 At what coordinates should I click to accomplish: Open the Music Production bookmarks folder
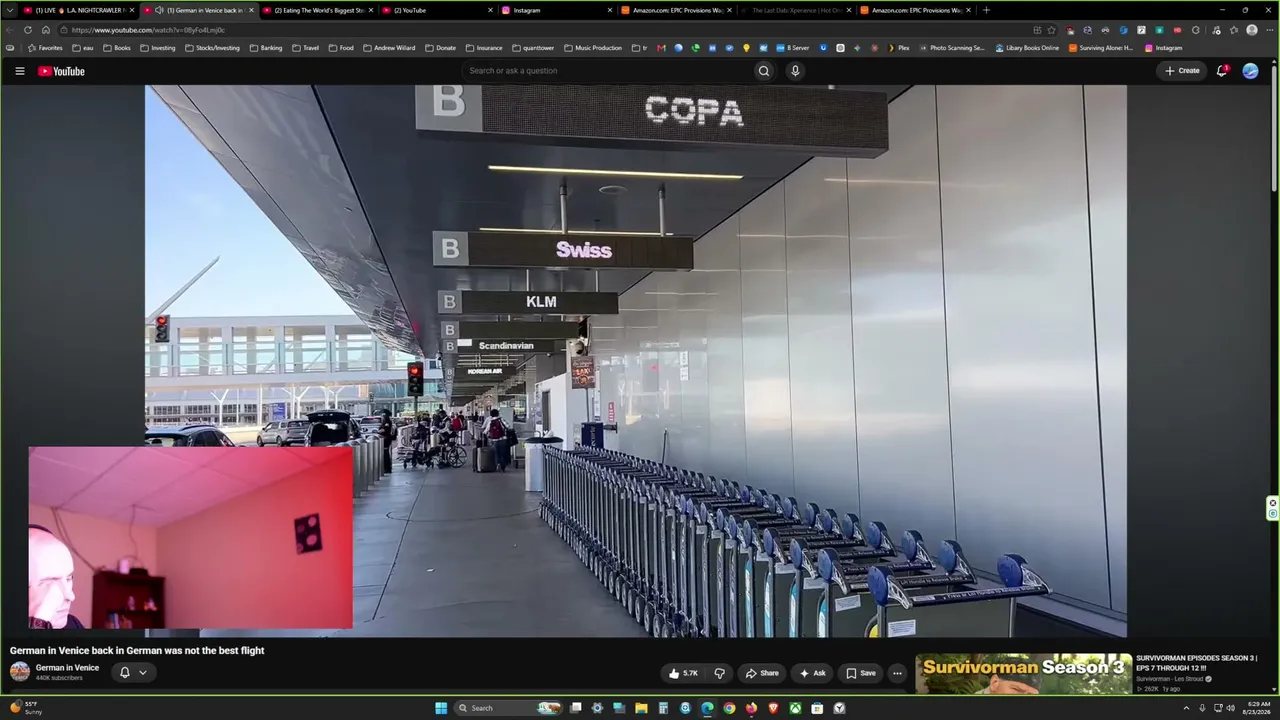pyautogui.click(x=594, y=48)
